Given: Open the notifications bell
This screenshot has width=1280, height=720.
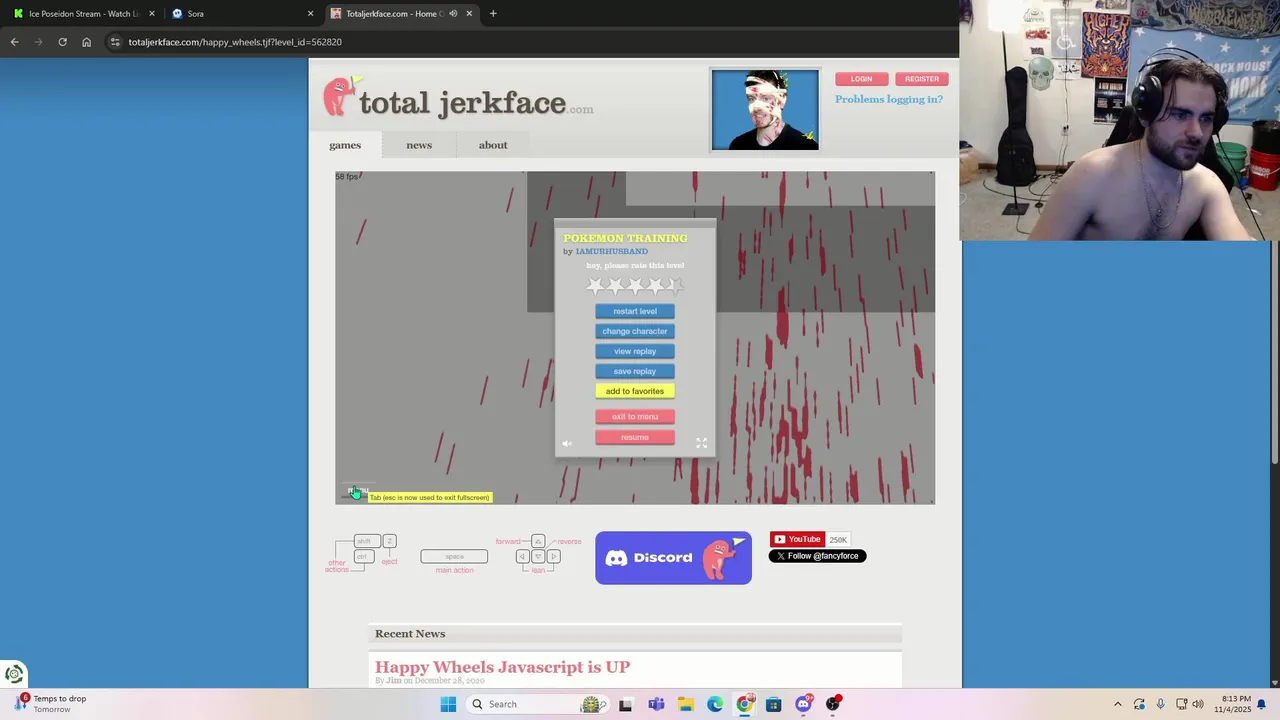Looking at the screenshot, I should click(x=1261, y=704).
